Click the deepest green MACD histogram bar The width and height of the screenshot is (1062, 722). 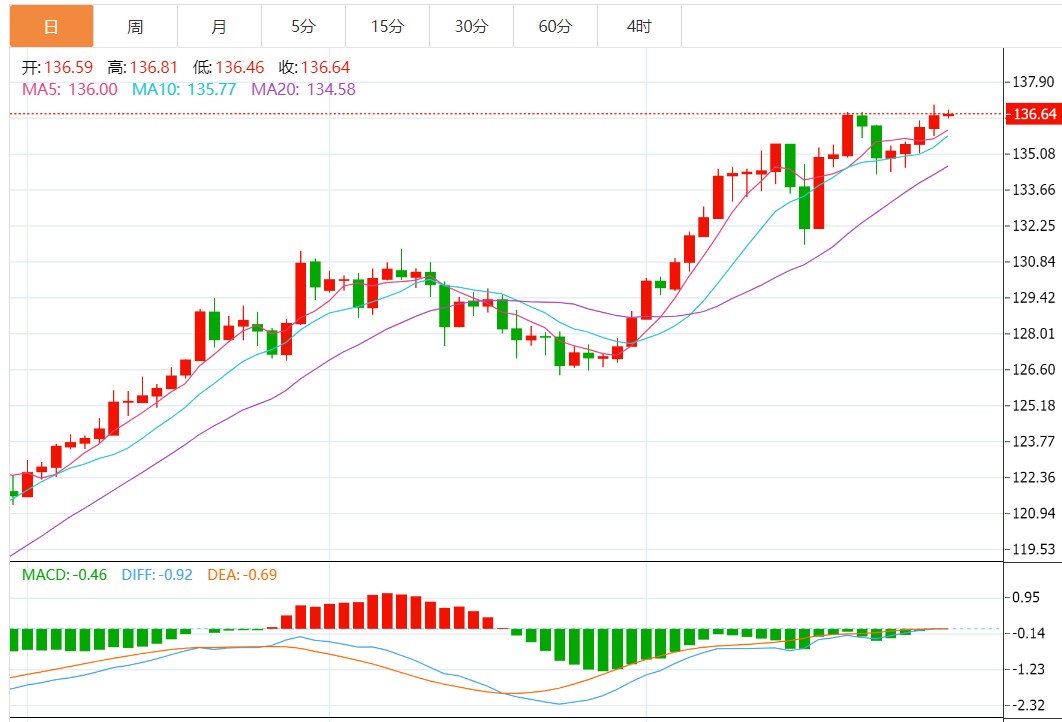coord(603,650)
